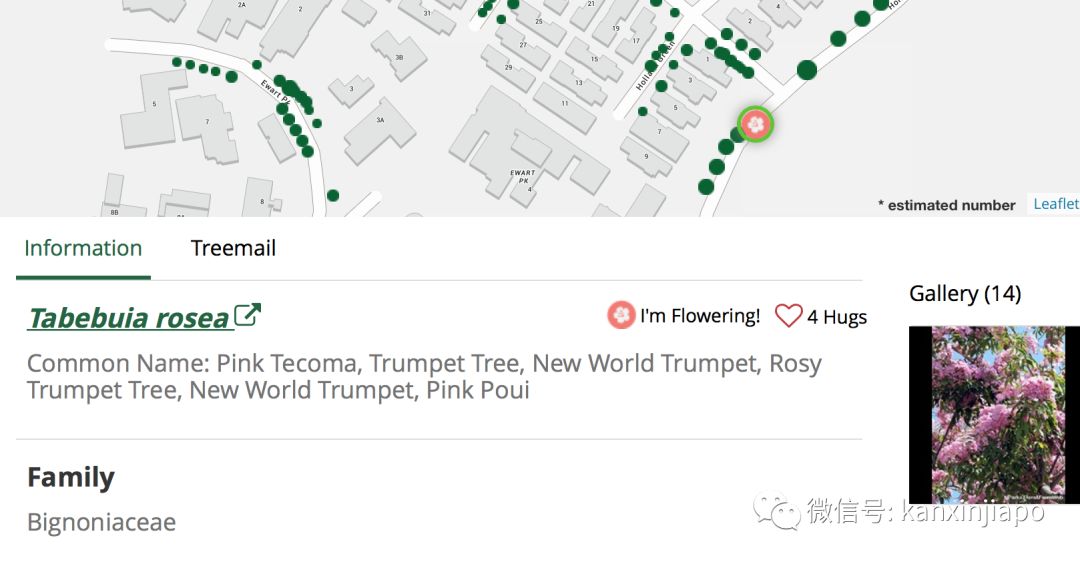Click the I'm Flowering! status label
This screenshot has height=562, width=1080.
click(x=700, y=316)
